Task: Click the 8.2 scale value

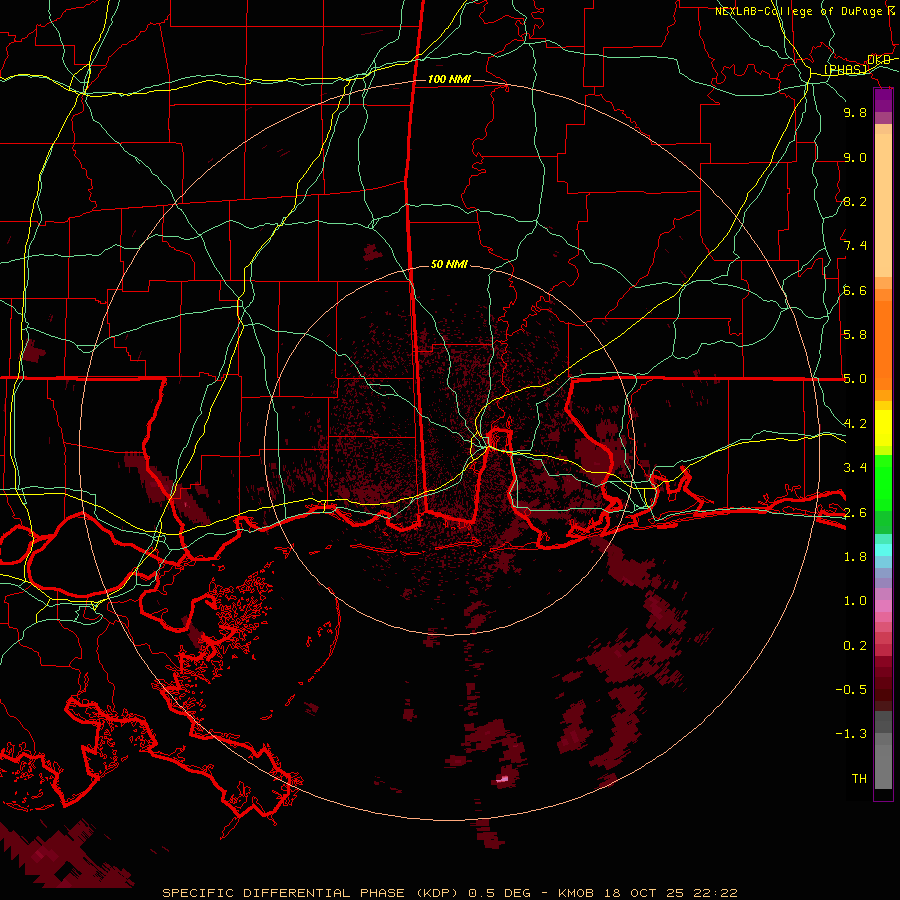Action: pyautogui.click(x=855, y=201)
